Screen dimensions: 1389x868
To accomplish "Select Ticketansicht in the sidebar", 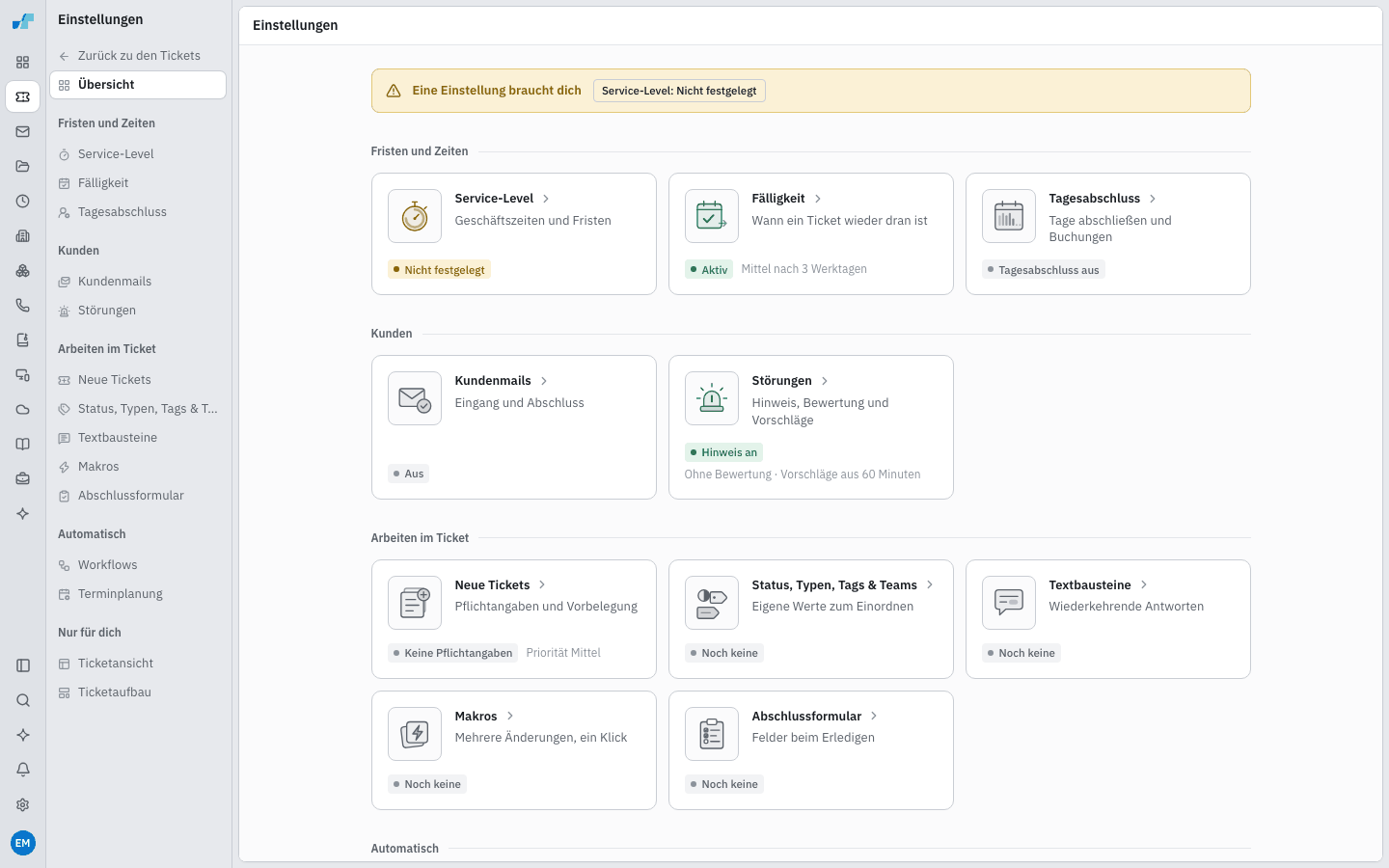I will click(138, 664).
